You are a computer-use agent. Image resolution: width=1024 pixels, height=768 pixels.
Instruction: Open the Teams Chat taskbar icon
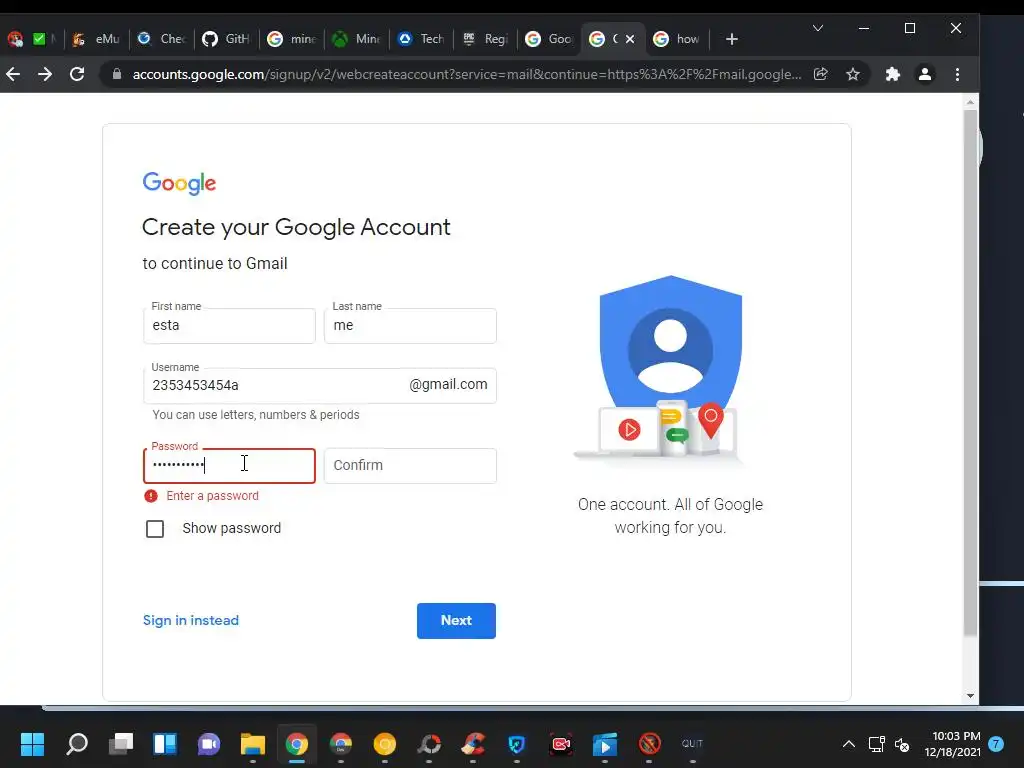[x=209, y=743]
